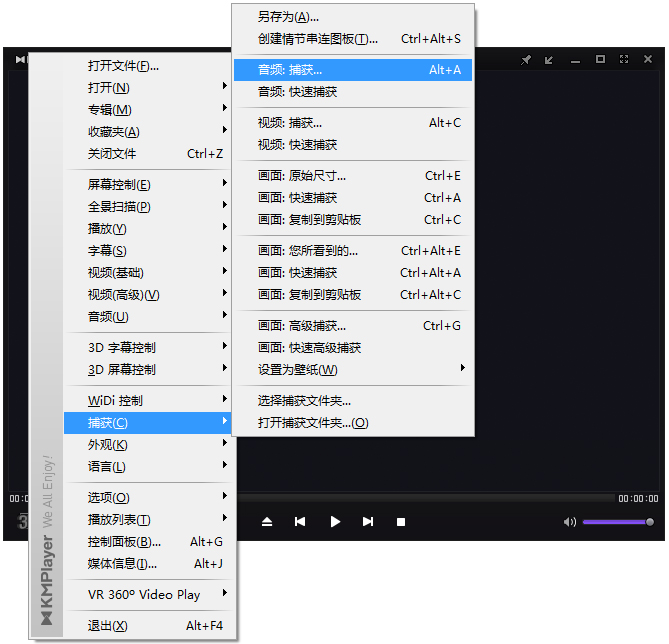Expand the 收藏夹(A) submenu
This screenshot has height=644, width=669.
[148, 131]
